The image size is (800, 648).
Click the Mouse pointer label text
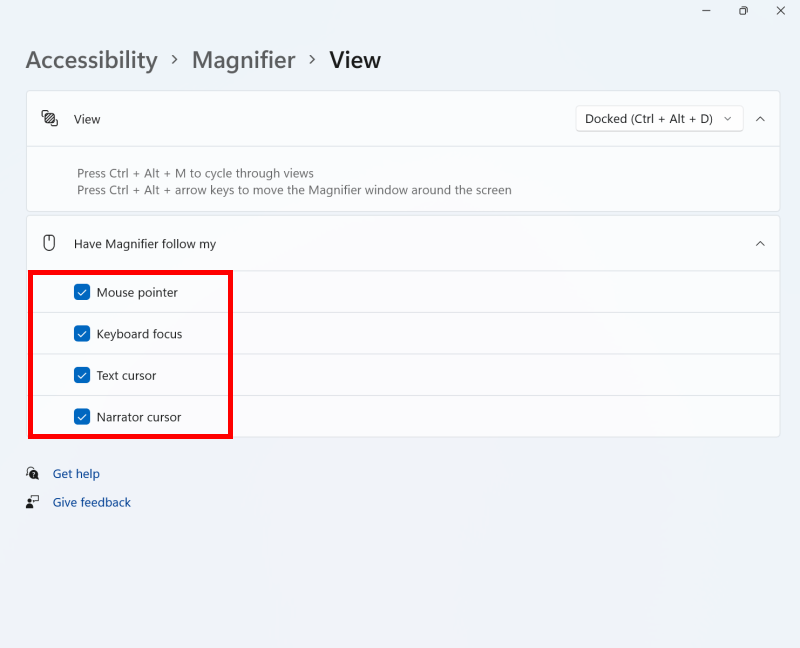[137, 292]
